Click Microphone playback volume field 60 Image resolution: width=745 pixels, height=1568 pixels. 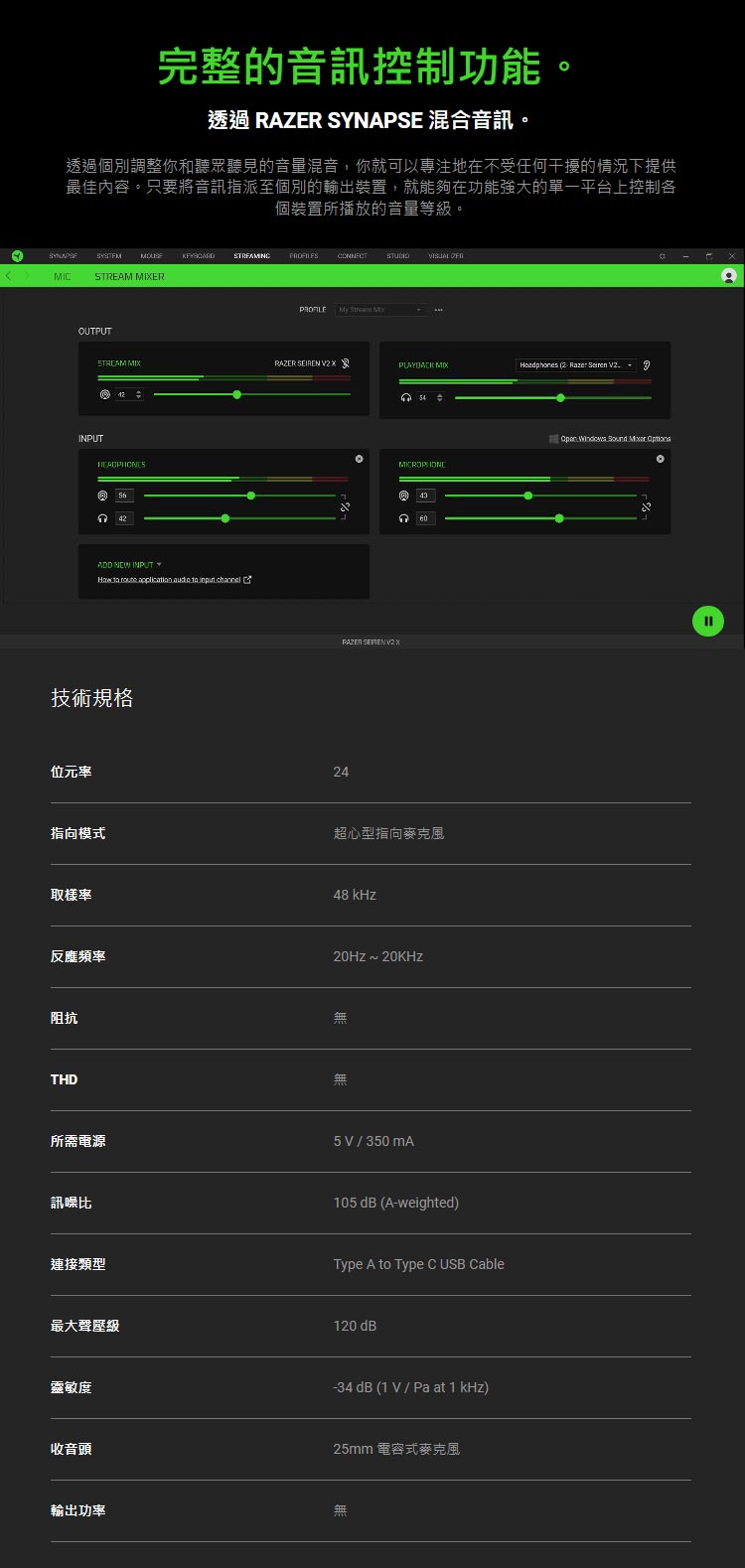pyautogui.click(x=425, y=518)
